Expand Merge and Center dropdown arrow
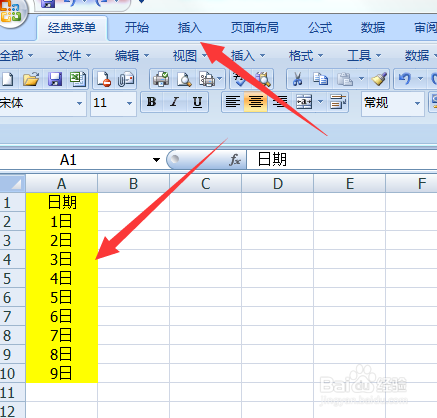This screenshot has height=418, width=437. click(x=320, y=102)
